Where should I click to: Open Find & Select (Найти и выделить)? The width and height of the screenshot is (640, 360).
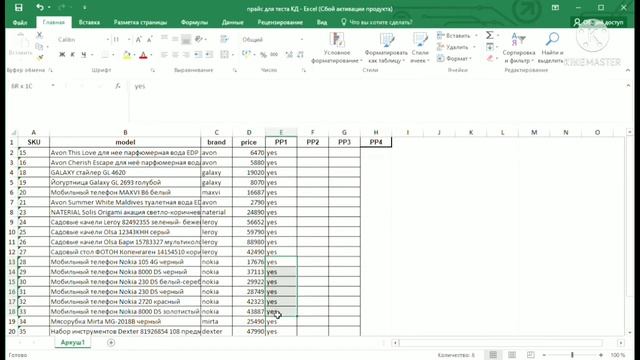coord(551,48)
